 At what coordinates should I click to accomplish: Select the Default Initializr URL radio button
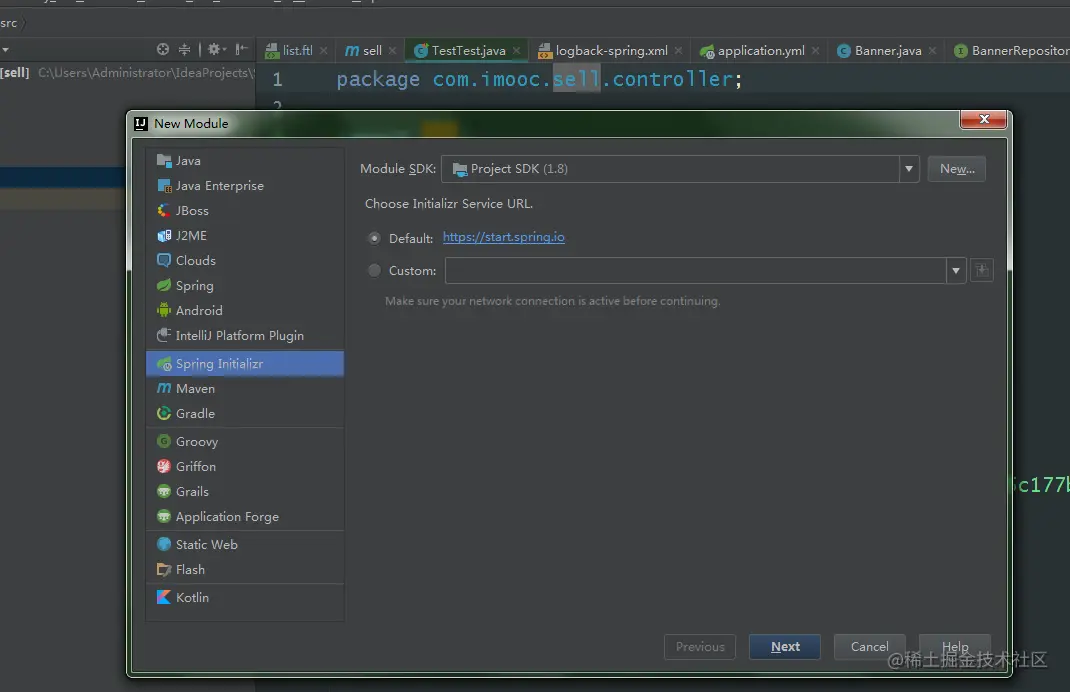(x=374, y=238)
